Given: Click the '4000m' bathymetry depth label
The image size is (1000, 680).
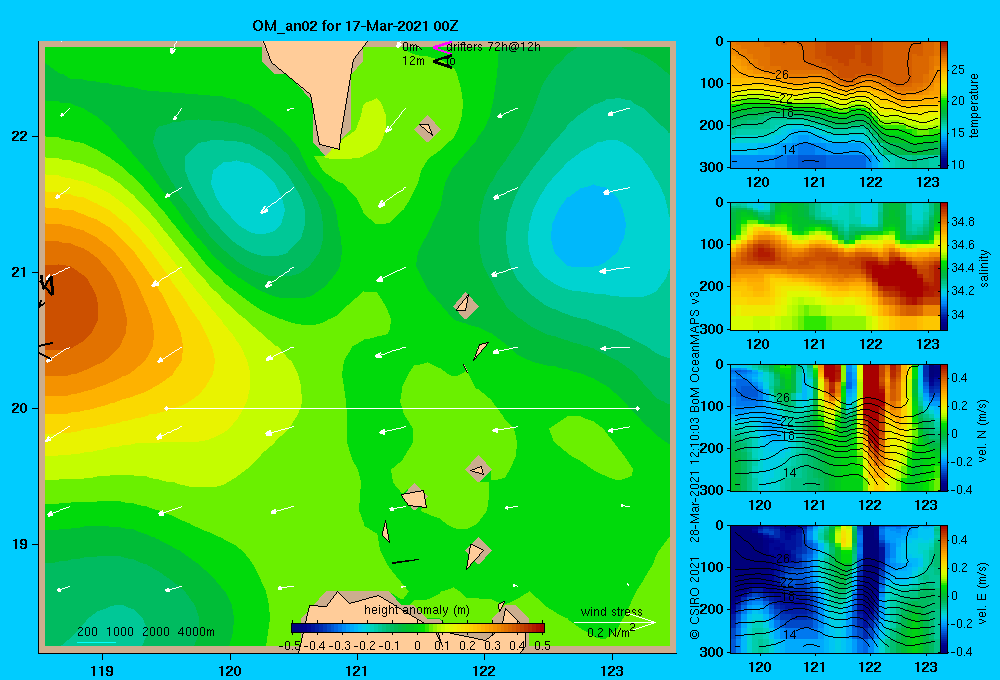Looking at the screenshot, I should click(196, 632).
